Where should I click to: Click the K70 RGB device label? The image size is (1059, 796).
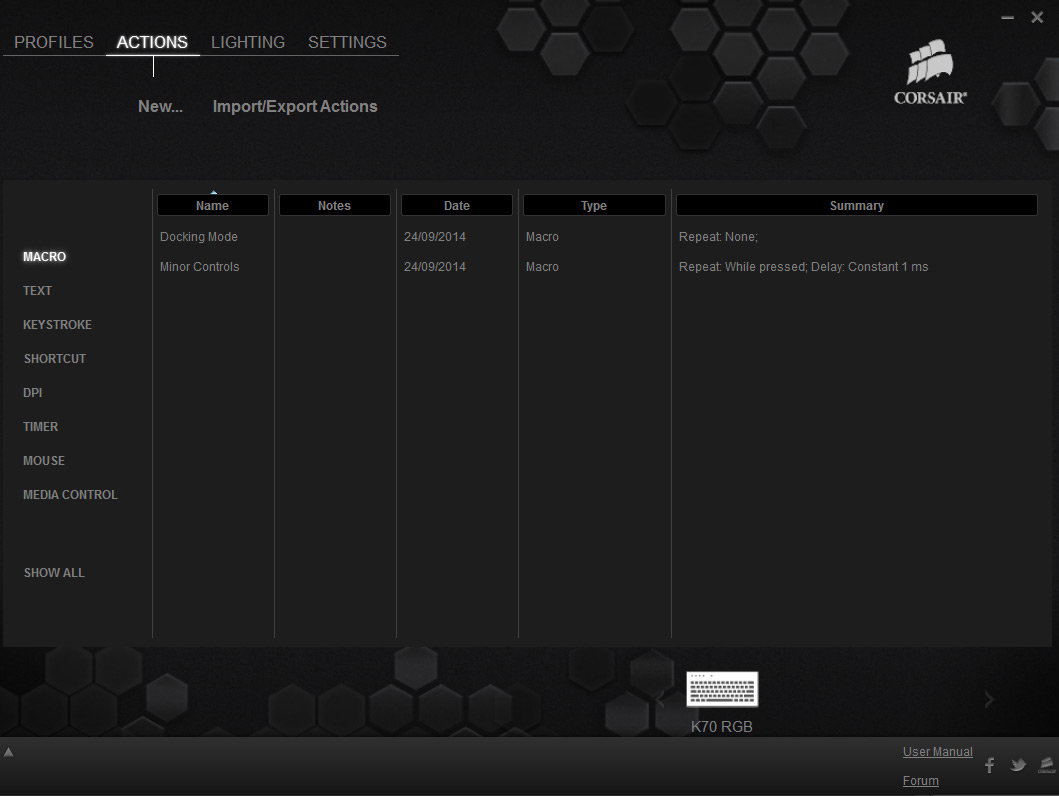coord(721,726)
